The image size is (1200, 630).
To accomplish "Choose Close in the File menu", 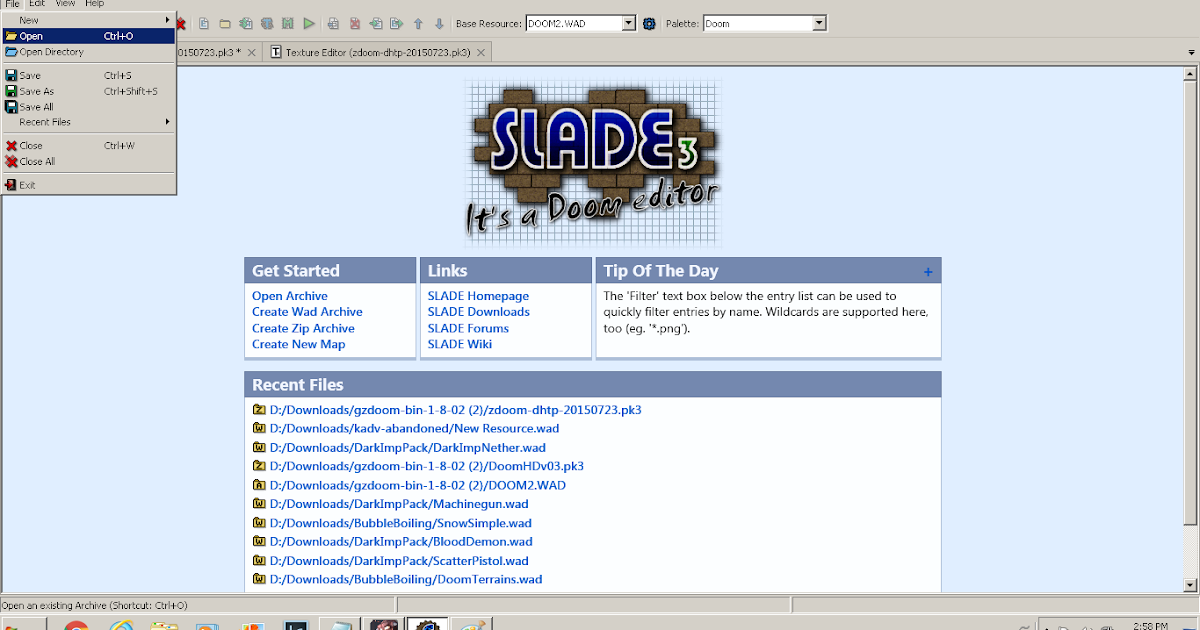I will click(89, 145).
